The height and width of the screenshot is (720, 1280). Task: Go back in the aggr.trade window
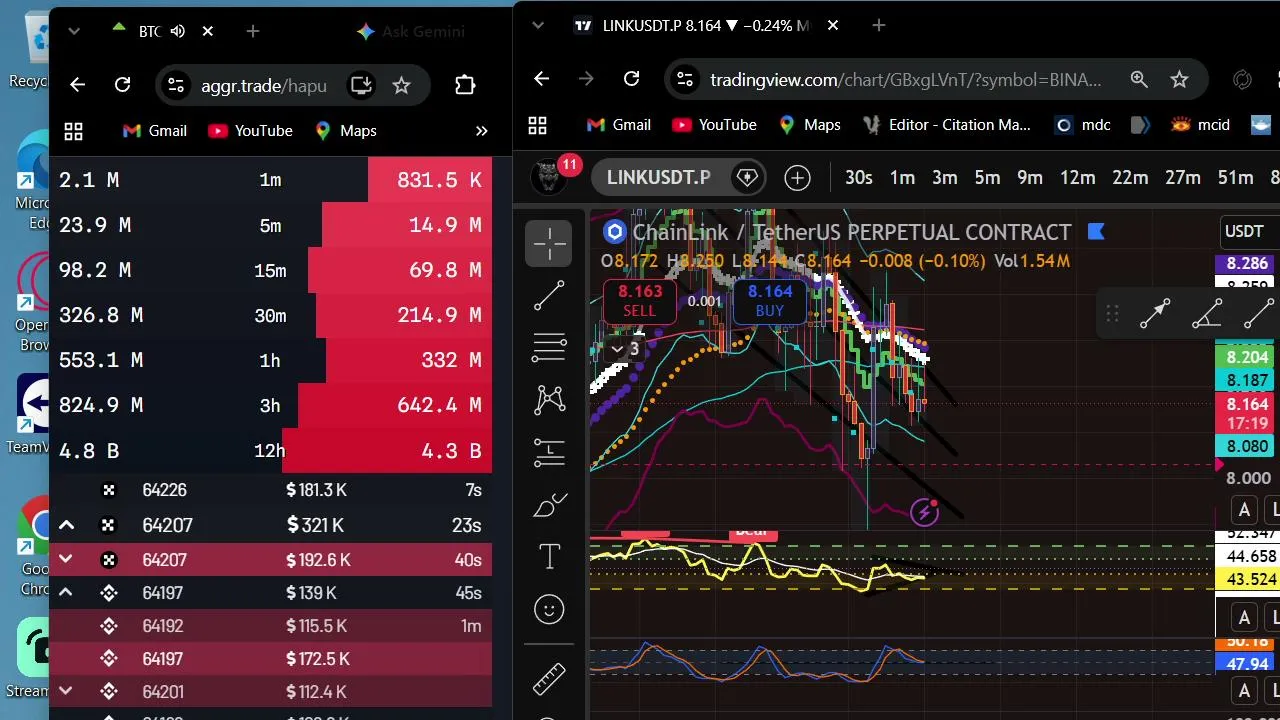pyautogui.click(x=77, y=85)
